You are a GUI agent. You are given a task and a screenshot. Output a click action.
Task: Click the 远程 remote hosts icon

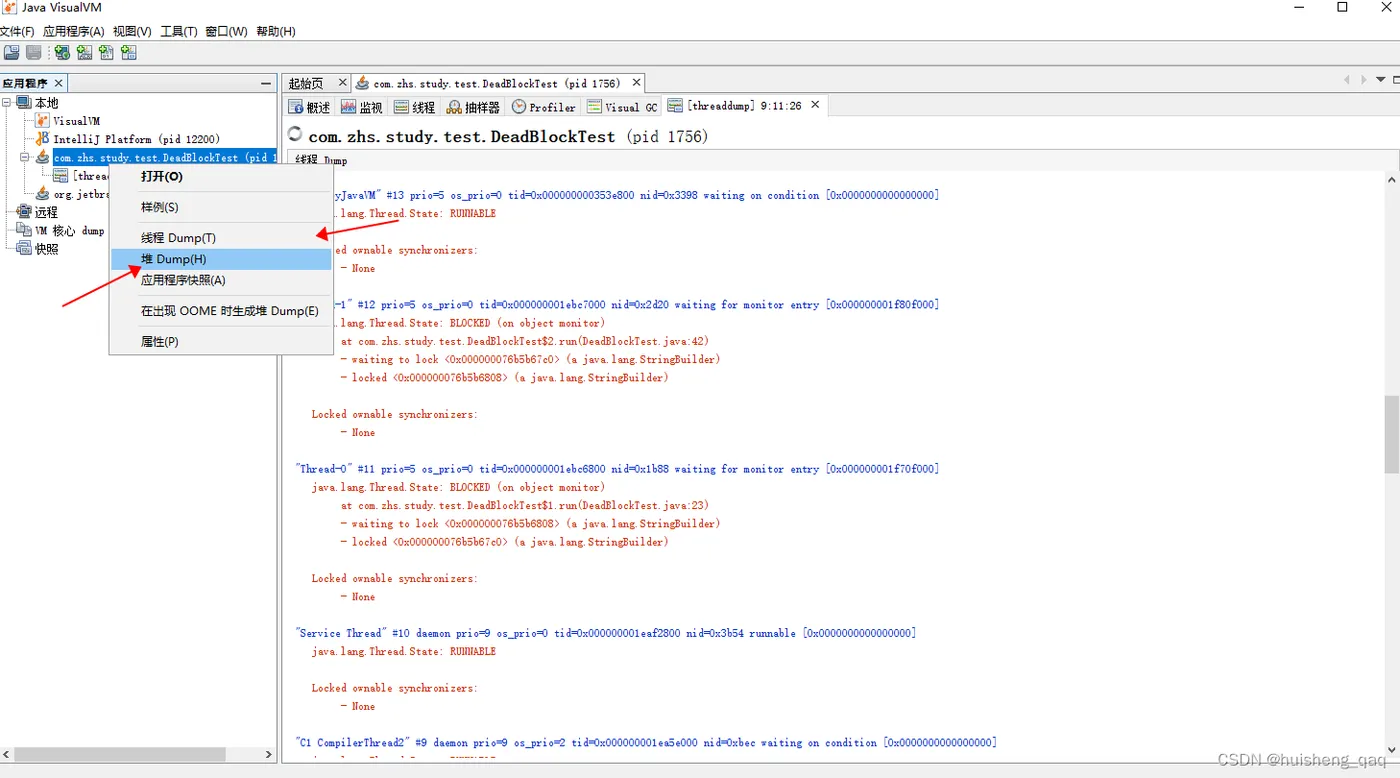pos(24,212)
